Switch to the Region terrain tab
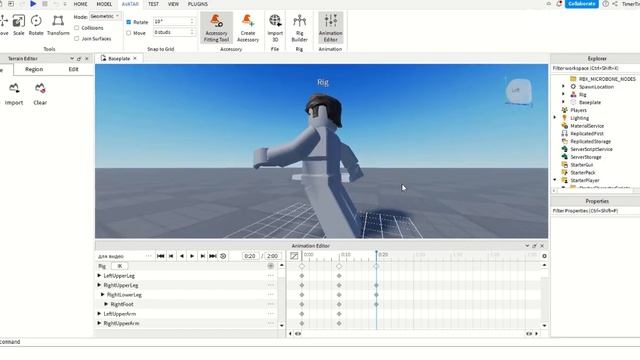 [x=34, y=69]
